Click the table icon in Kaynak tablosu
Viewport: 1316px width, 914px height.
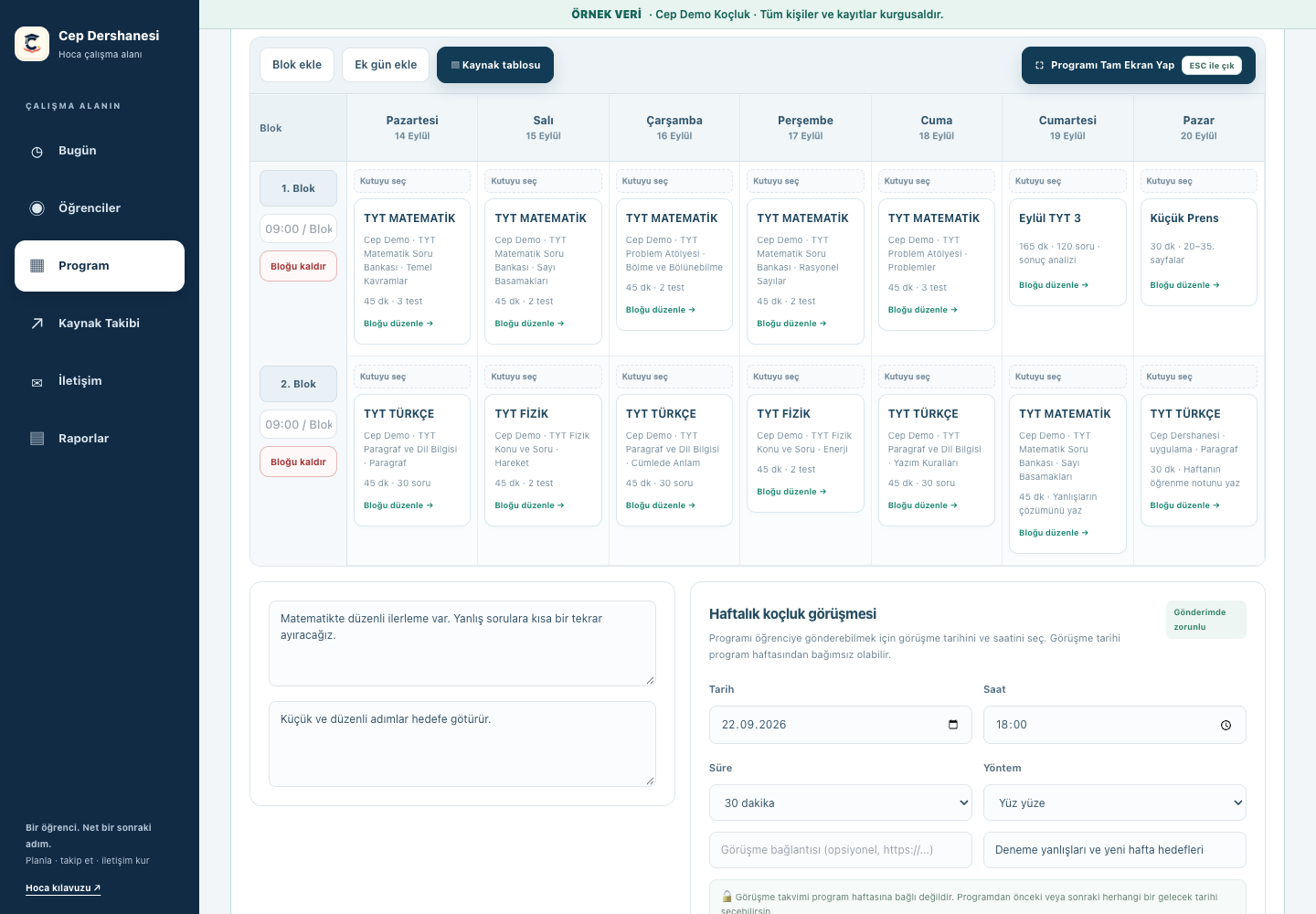click(455, 66)
